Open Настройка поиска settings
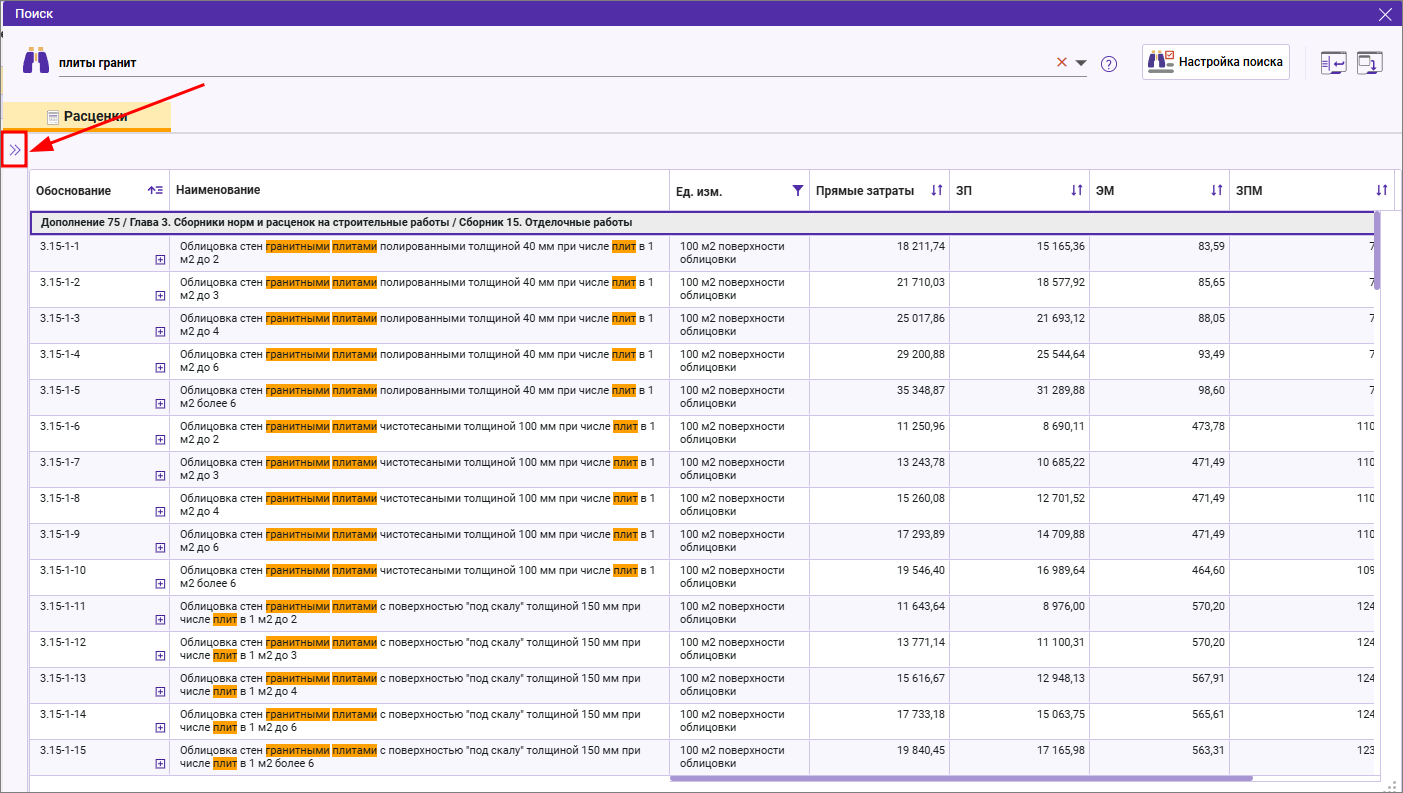The image size is (1403, 793). (x=1216, y=62)
